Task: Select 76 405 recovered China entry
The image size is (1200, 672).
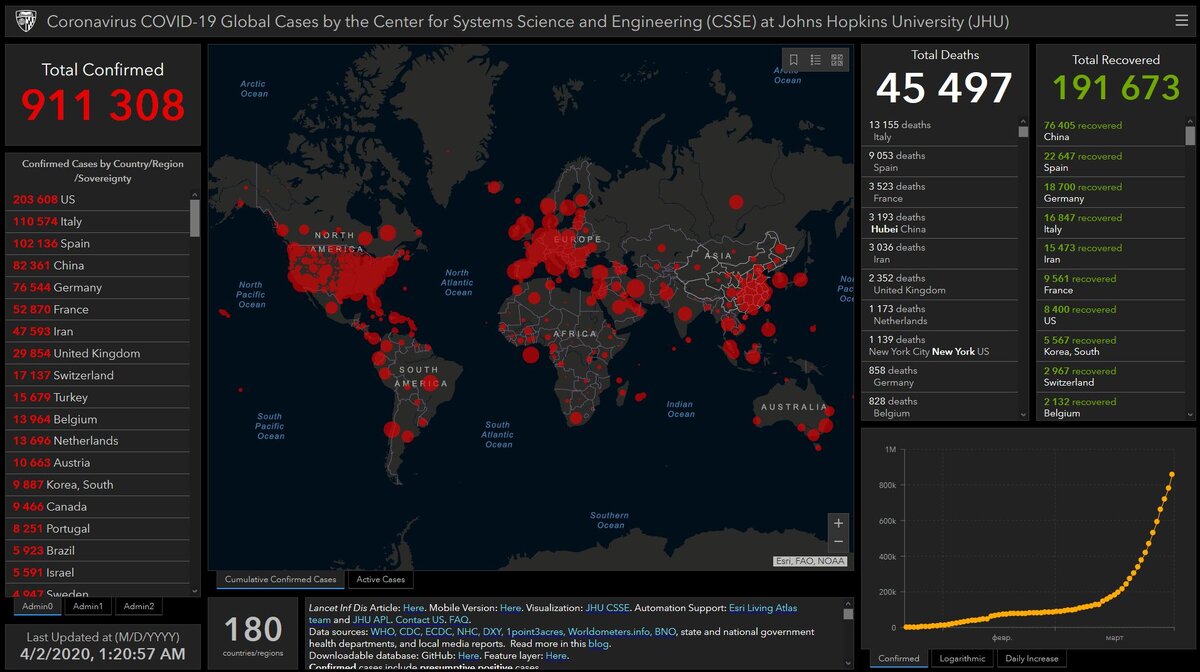Action: click(x=1111, y=131)
